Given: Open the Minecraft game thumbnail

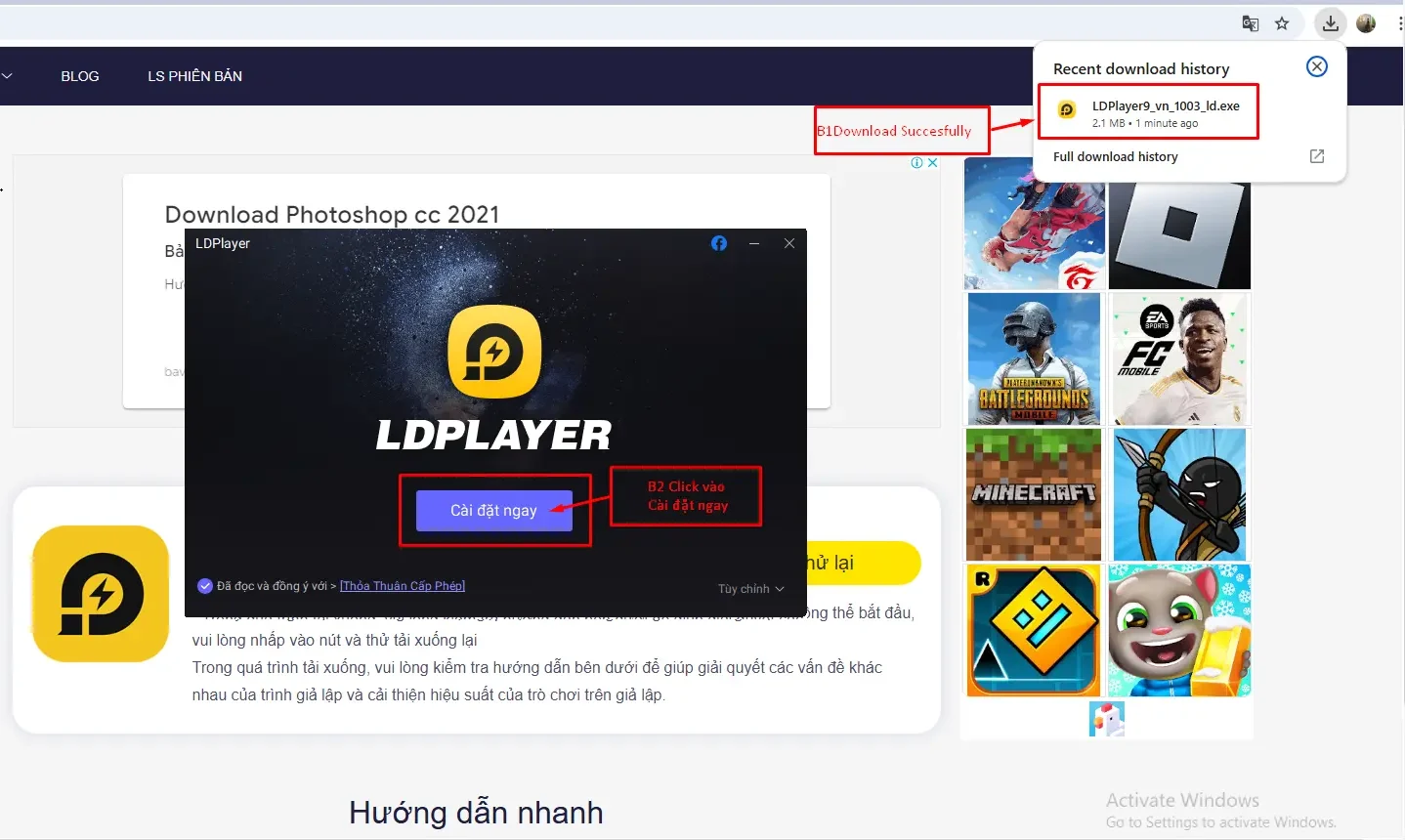Looking at the screenshot, I should (x=1034, y=494).
